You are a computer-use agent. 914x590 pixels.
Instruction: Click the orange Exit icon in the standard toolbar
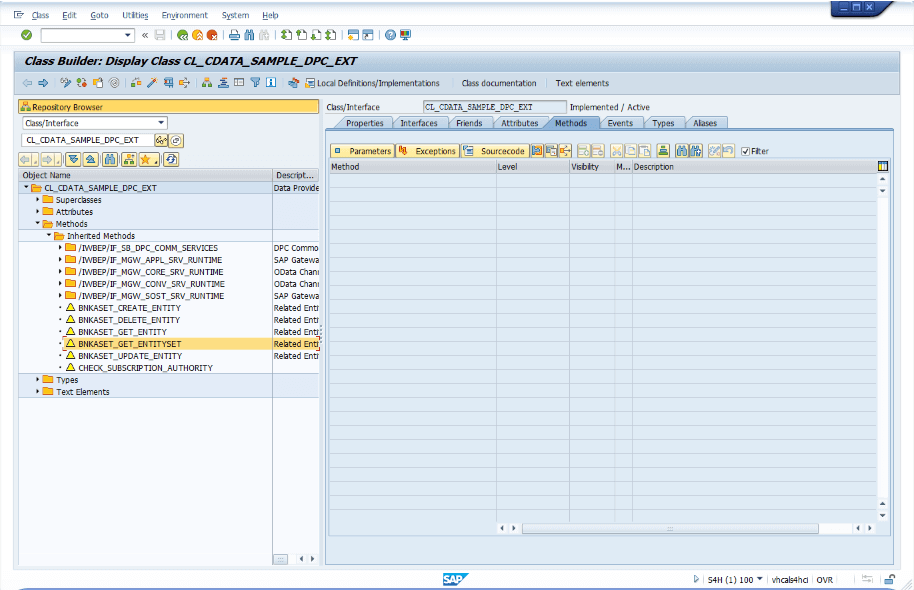point(198,35)
